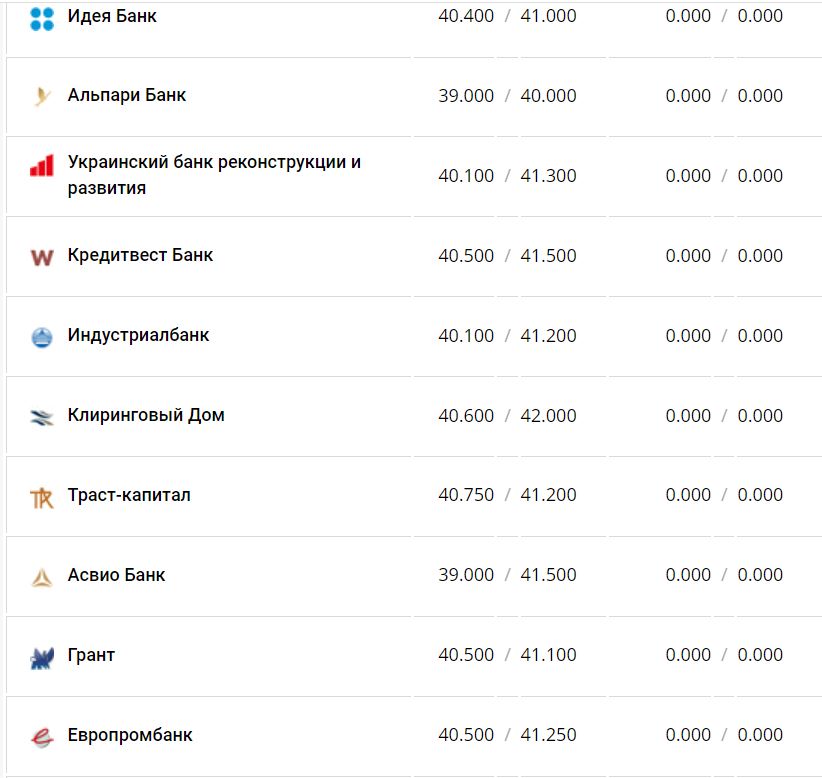Click the Траст-капитал TR logo
Image resolution: width=822 pixels, height=778 pixels.
click(x=41, y=497)
